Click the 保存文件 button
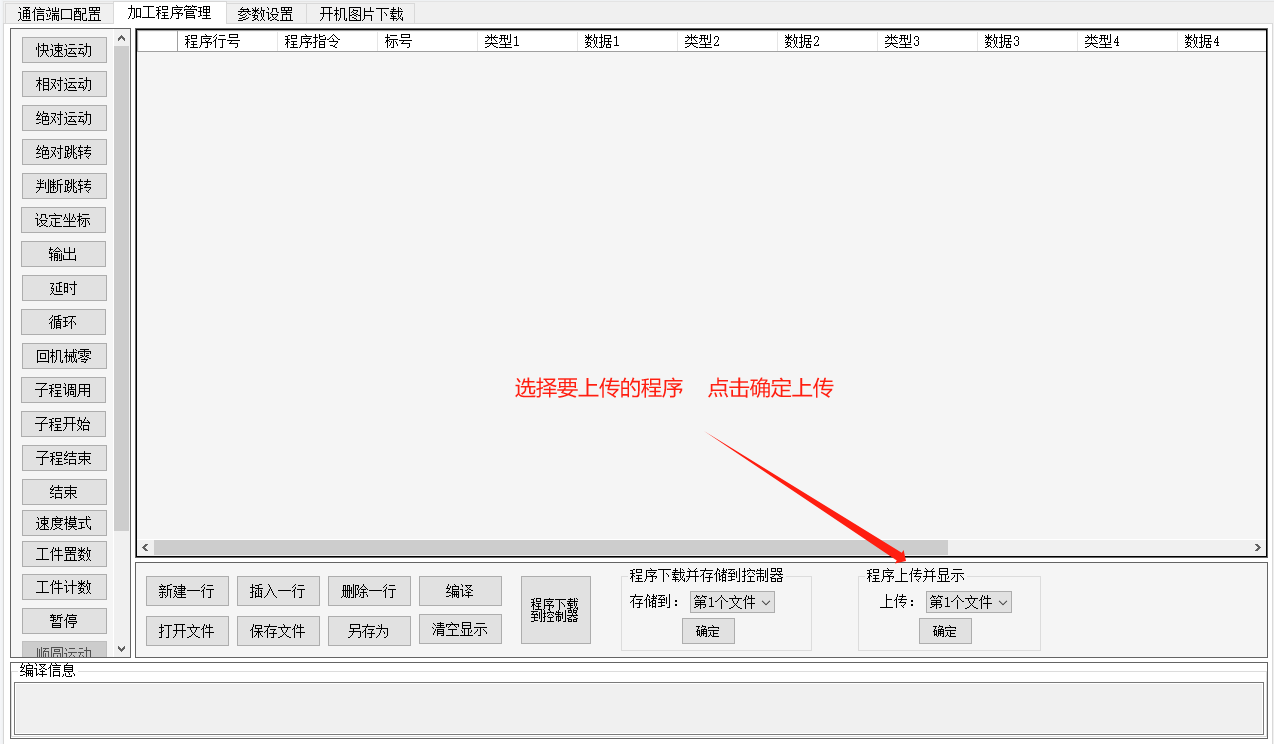Screen dimensions: 1274x744 pyautogui.click(x=278, y=631)
